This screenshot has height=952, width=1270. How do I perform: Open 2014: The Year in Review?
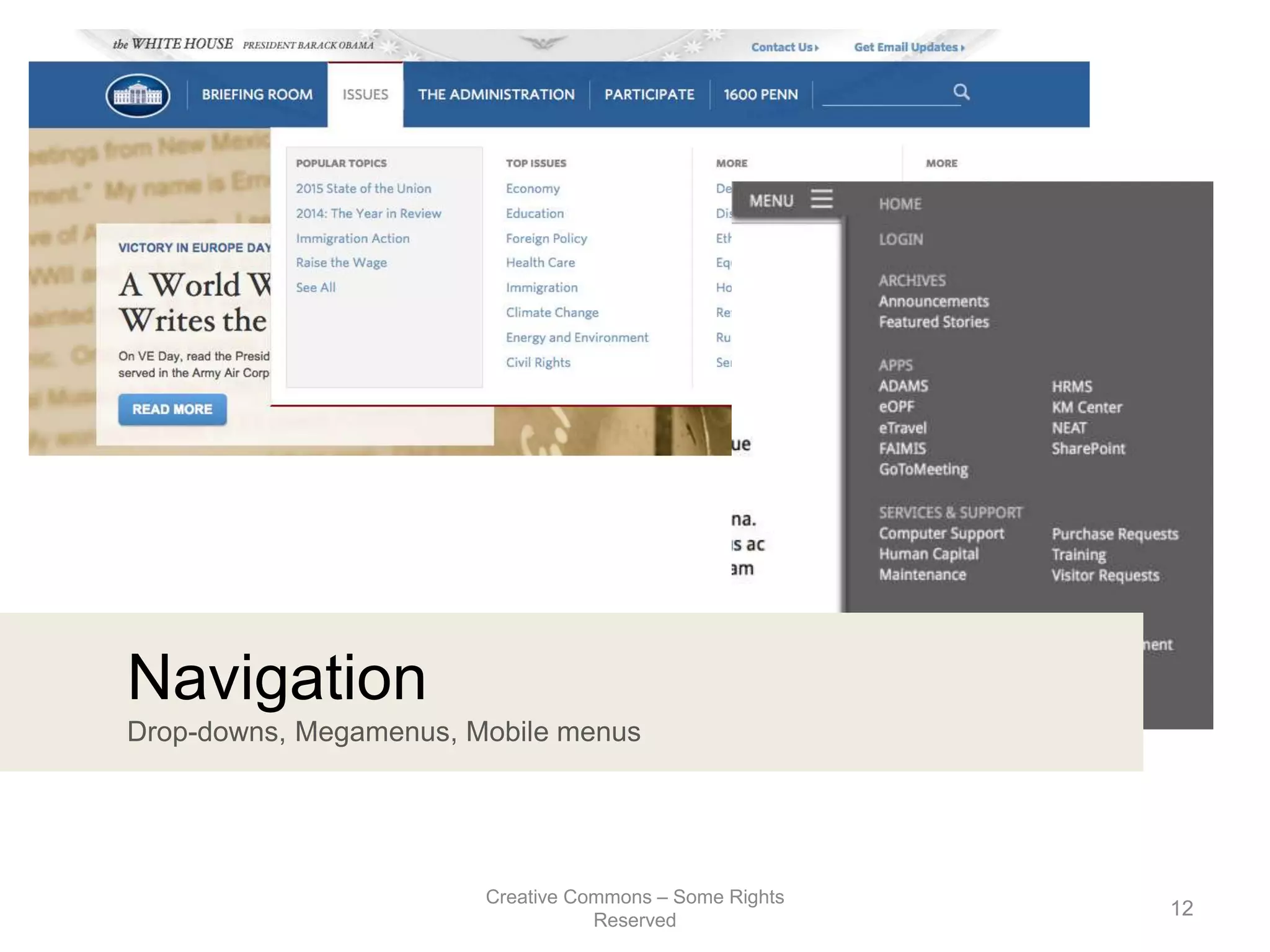(368, 213)
